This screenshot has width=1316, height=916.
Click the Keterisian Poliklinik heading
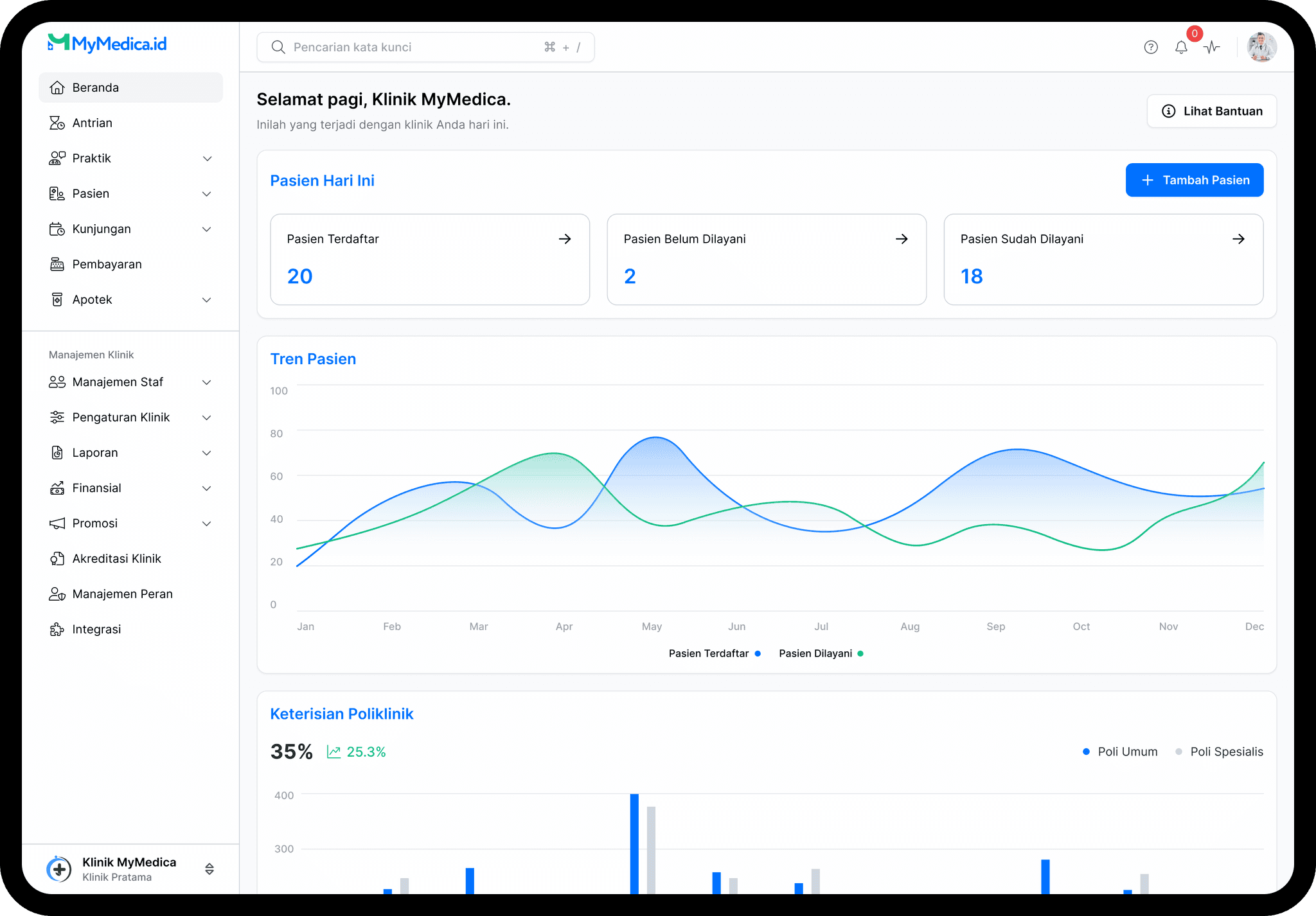(342, 714)
